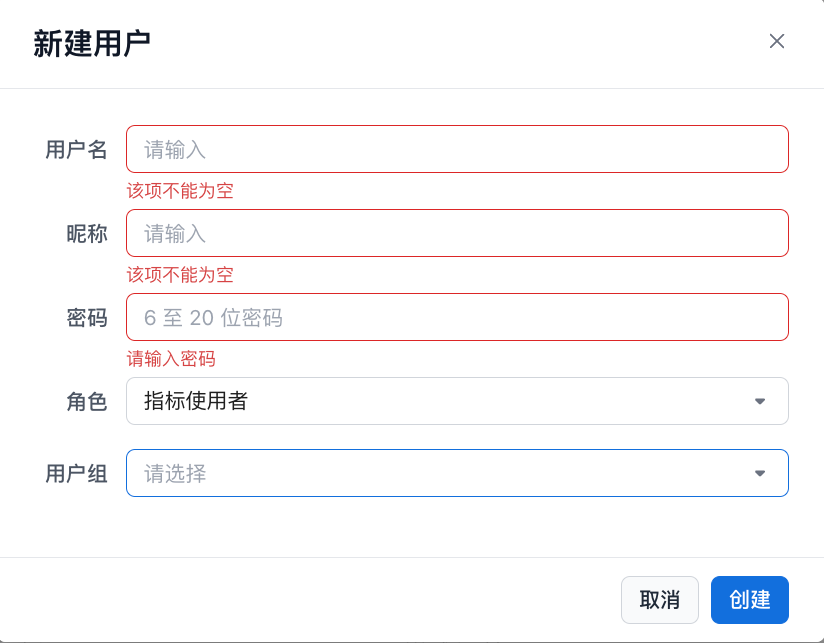The image size is (824, 643).
Task: Expand the 用户组 dropdown caret arrow
Action: tap(760, 473)
